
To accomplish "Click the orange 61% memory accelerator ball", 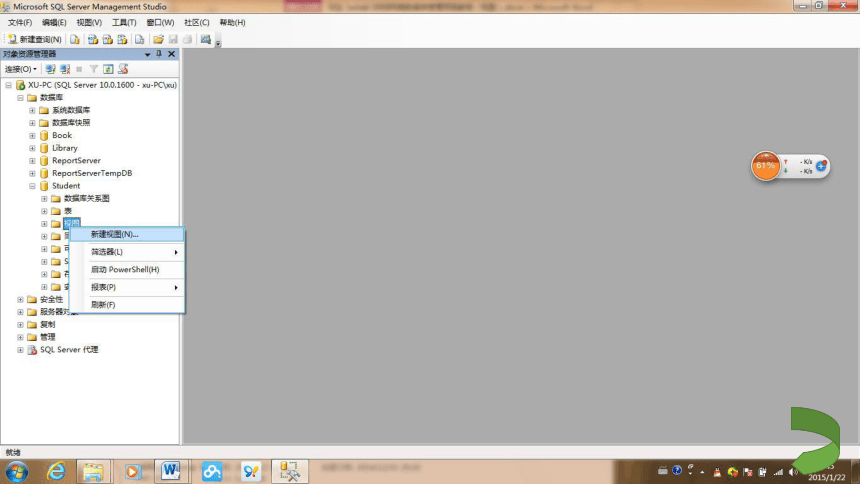I will click(766, 166).
